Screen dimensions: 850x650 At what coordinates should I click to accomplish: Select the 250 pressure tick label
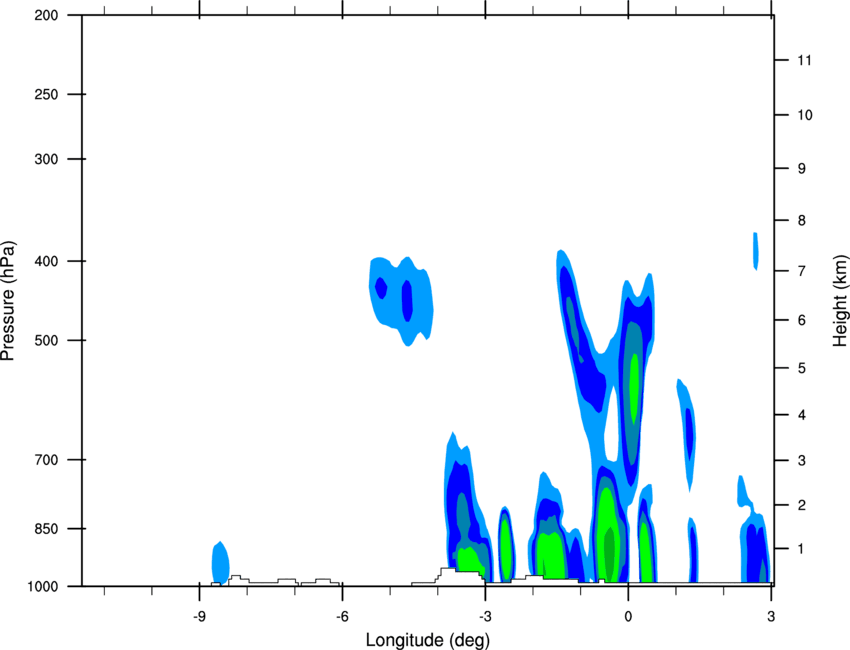click(47, 94)
